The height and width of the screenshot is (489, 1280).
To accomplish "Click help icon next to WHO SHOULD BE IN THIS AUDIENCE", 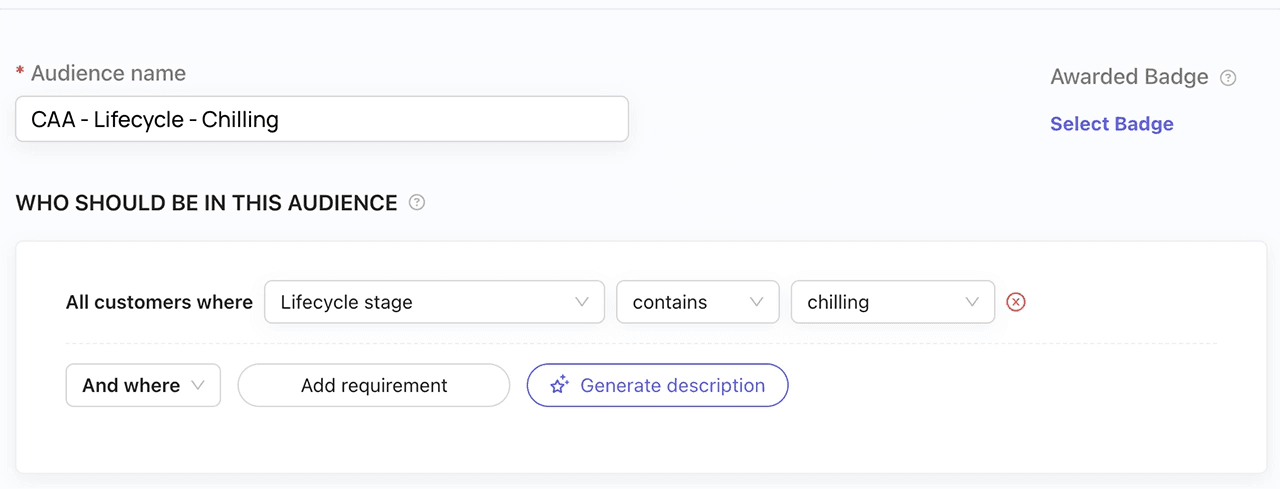I will [417, 203].
